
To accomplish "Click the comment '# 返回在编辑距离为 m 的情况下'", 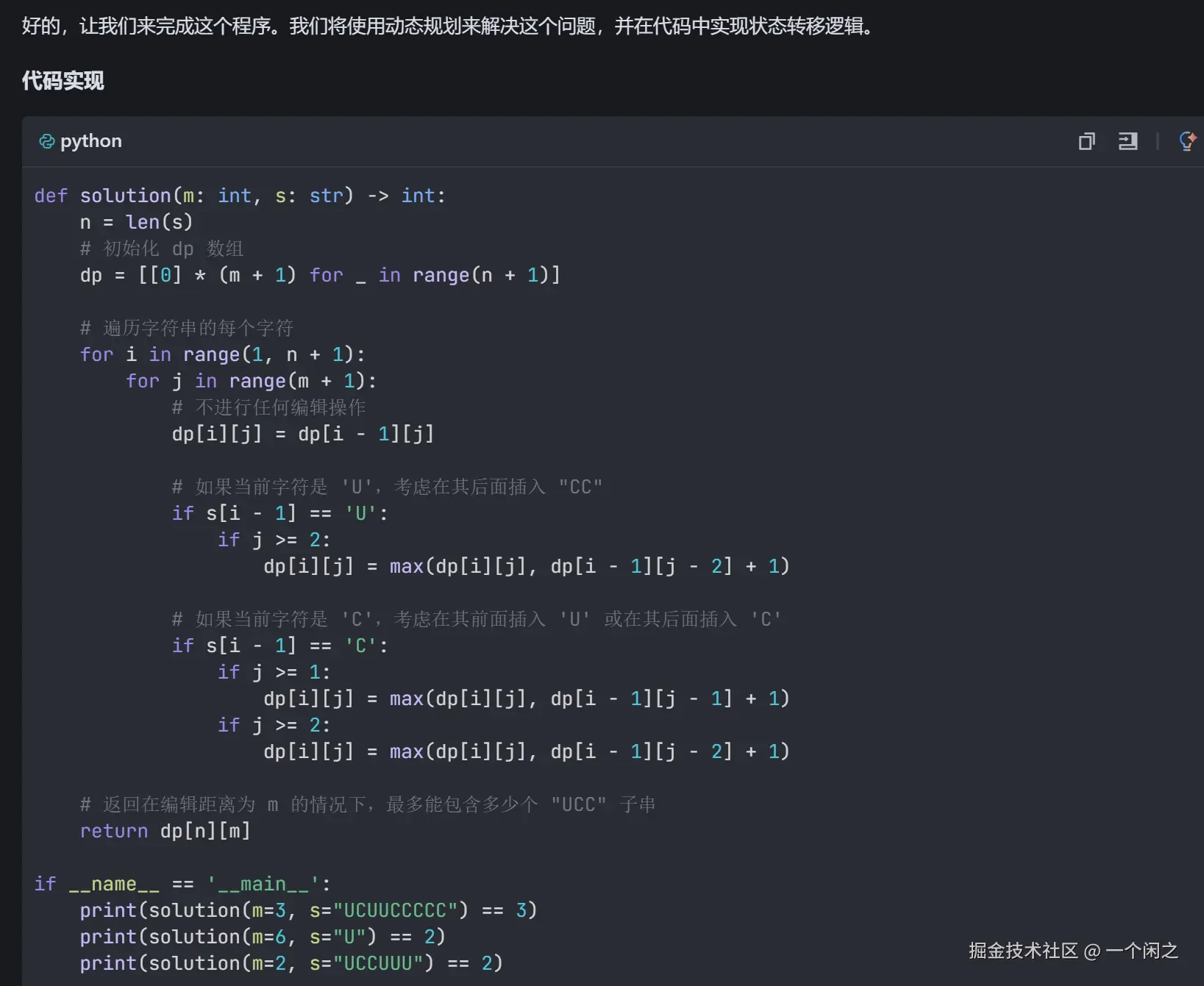I will coord(368,804).
